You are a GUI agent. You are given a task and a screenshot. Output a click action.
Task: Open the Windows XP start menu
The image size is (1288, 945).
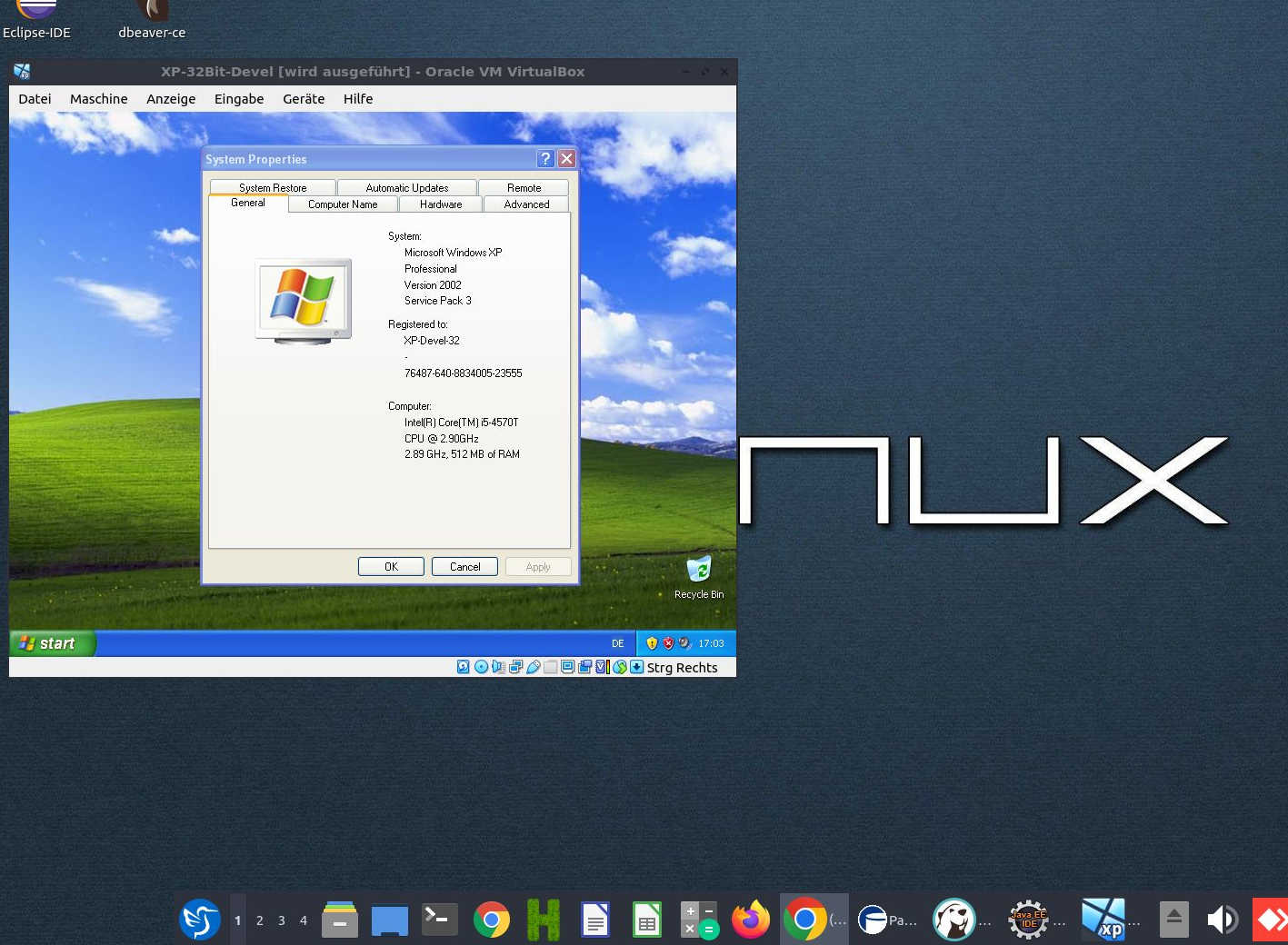click(x=53, y=643)
